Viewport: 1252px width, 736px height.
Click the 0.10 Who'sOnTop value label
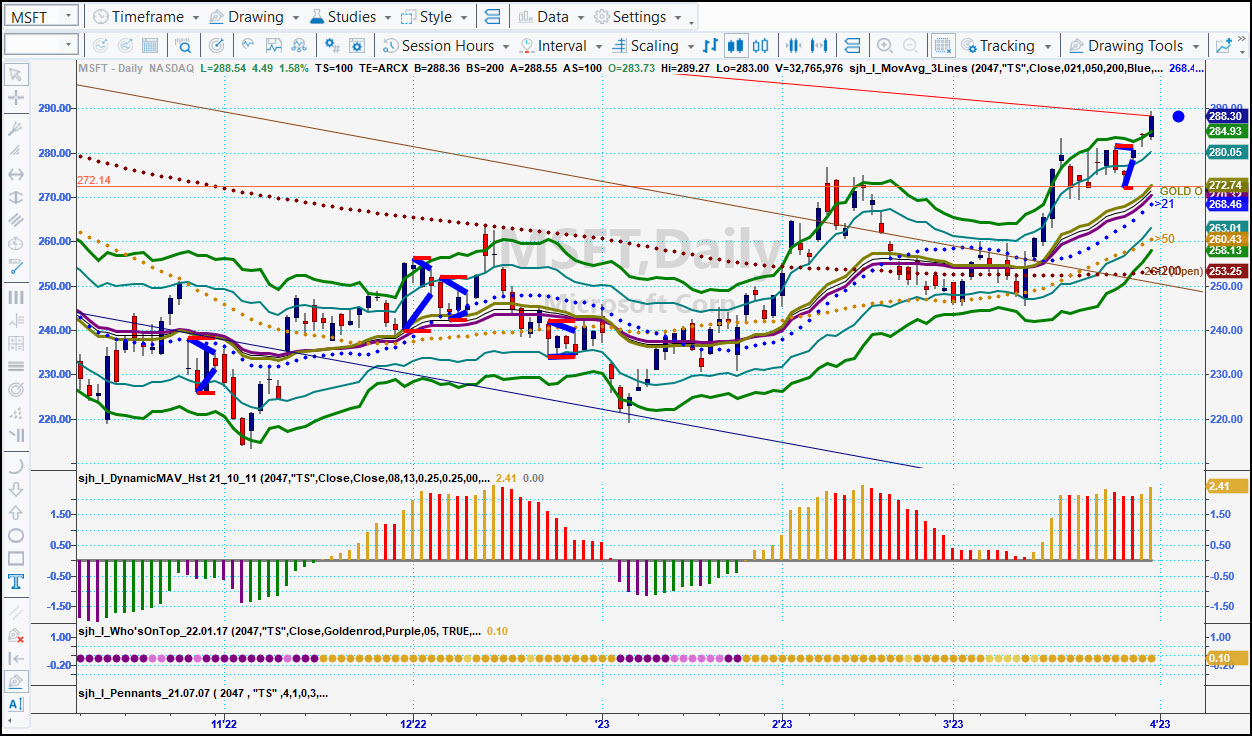(x=1226, y=658)
